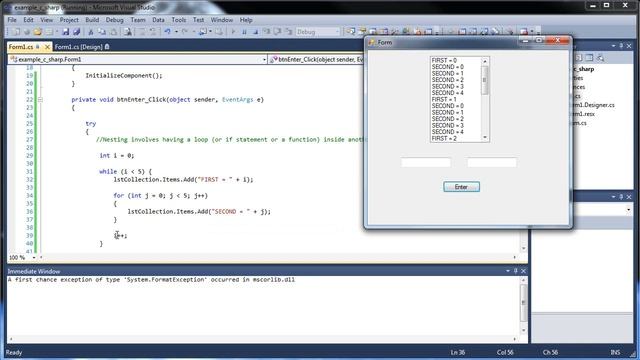
Task: Select 'FIRST = 0' in the listbox
Action: (x=444, y=60)
